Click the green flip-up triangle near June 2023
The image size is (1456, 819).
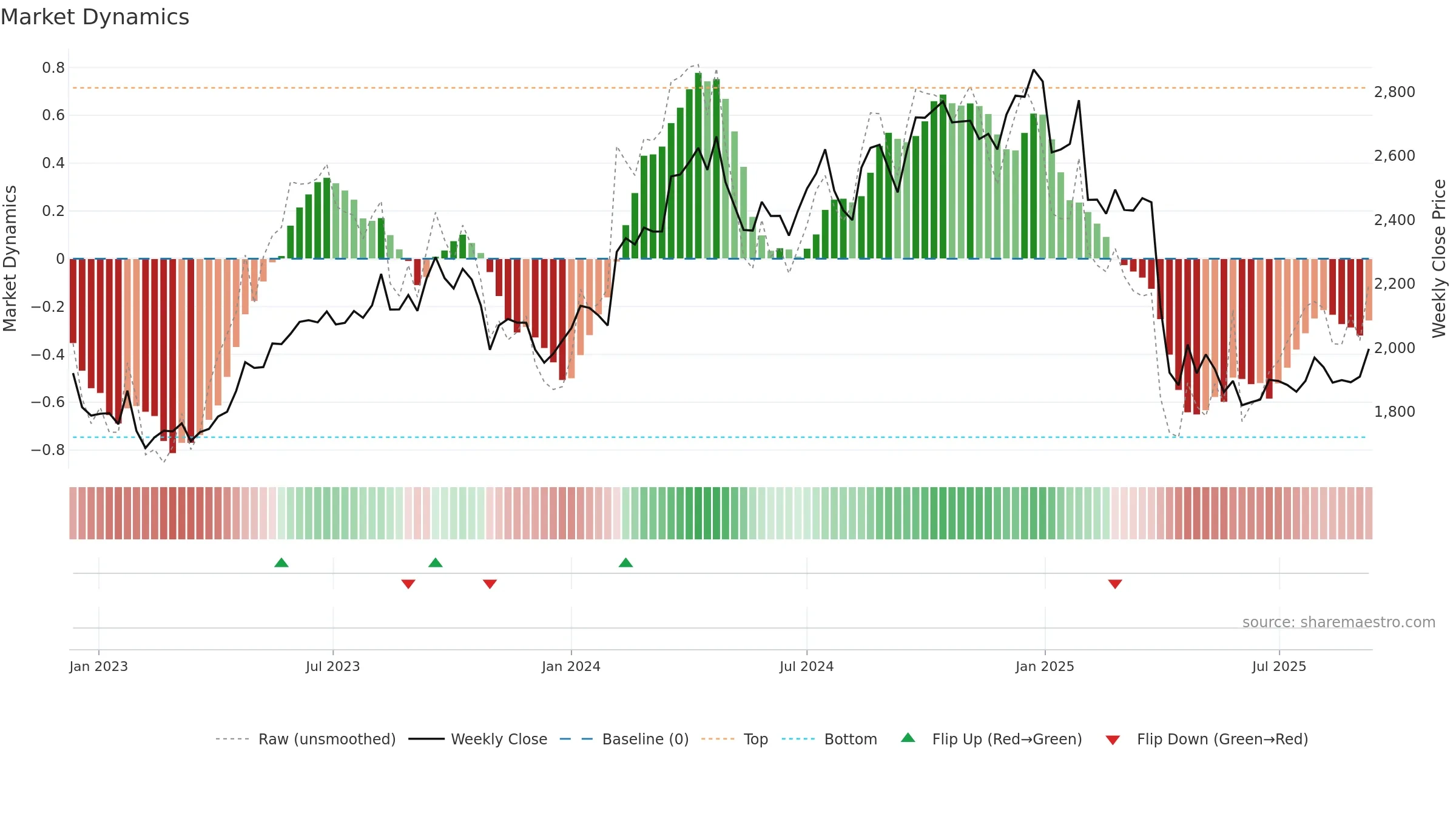281,562
